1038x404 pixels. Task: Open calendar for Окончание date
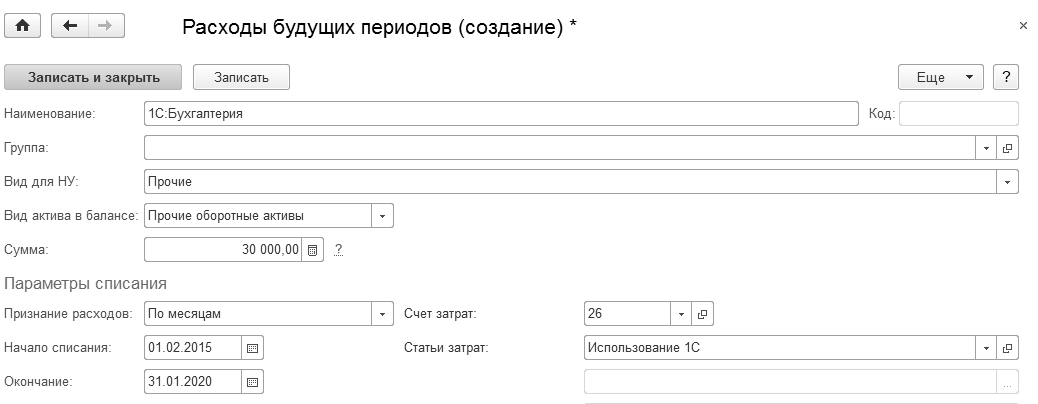click(252, 382)
